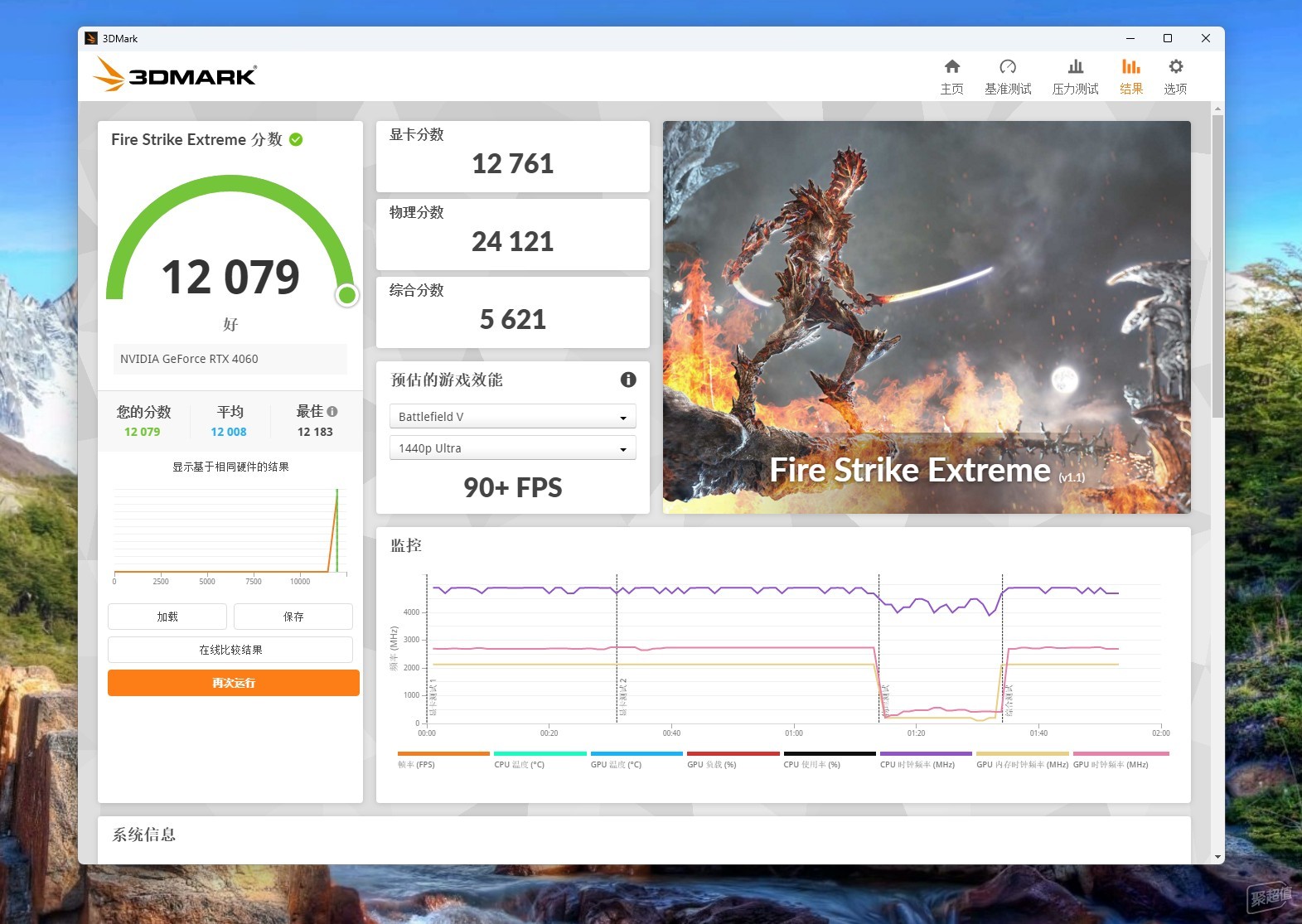
Task: Click the GPU 内存时钟频率 yellow legend swatch
Action: (1022, 753)
